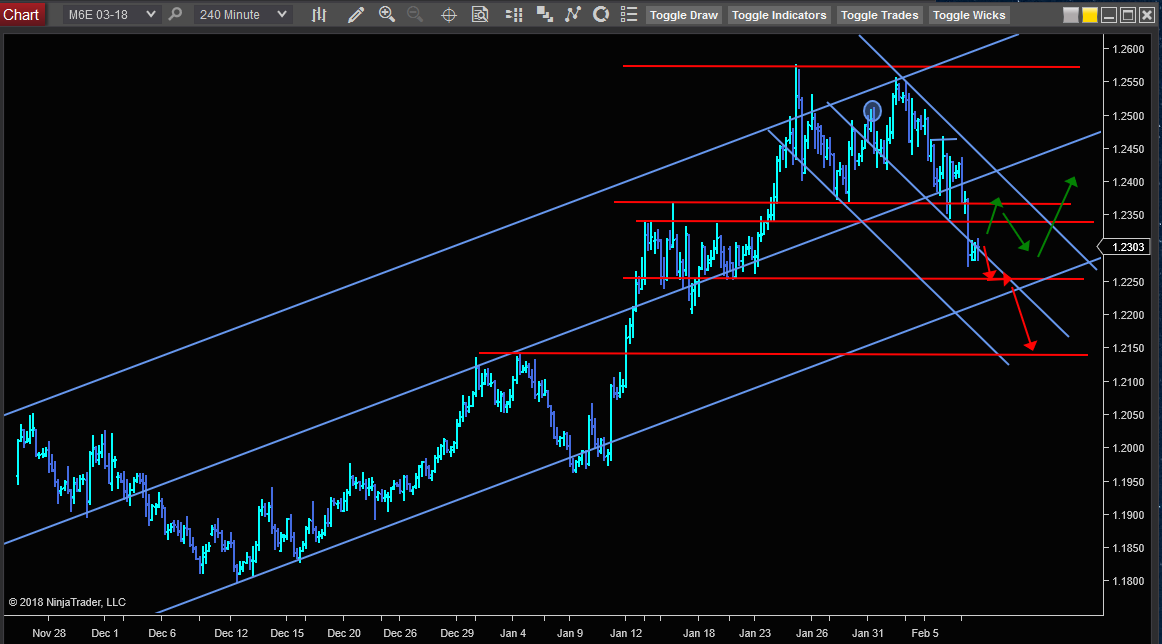Open the bar type chart style icon

coord(319,15)
